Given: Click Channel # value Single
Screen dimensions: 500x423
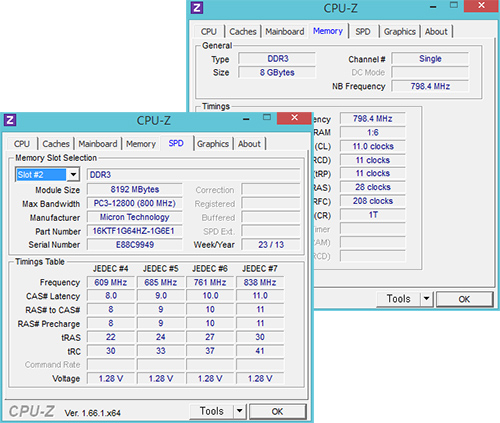Looking at the screenshot, I should pyautogui.click(x=430, y=59).
